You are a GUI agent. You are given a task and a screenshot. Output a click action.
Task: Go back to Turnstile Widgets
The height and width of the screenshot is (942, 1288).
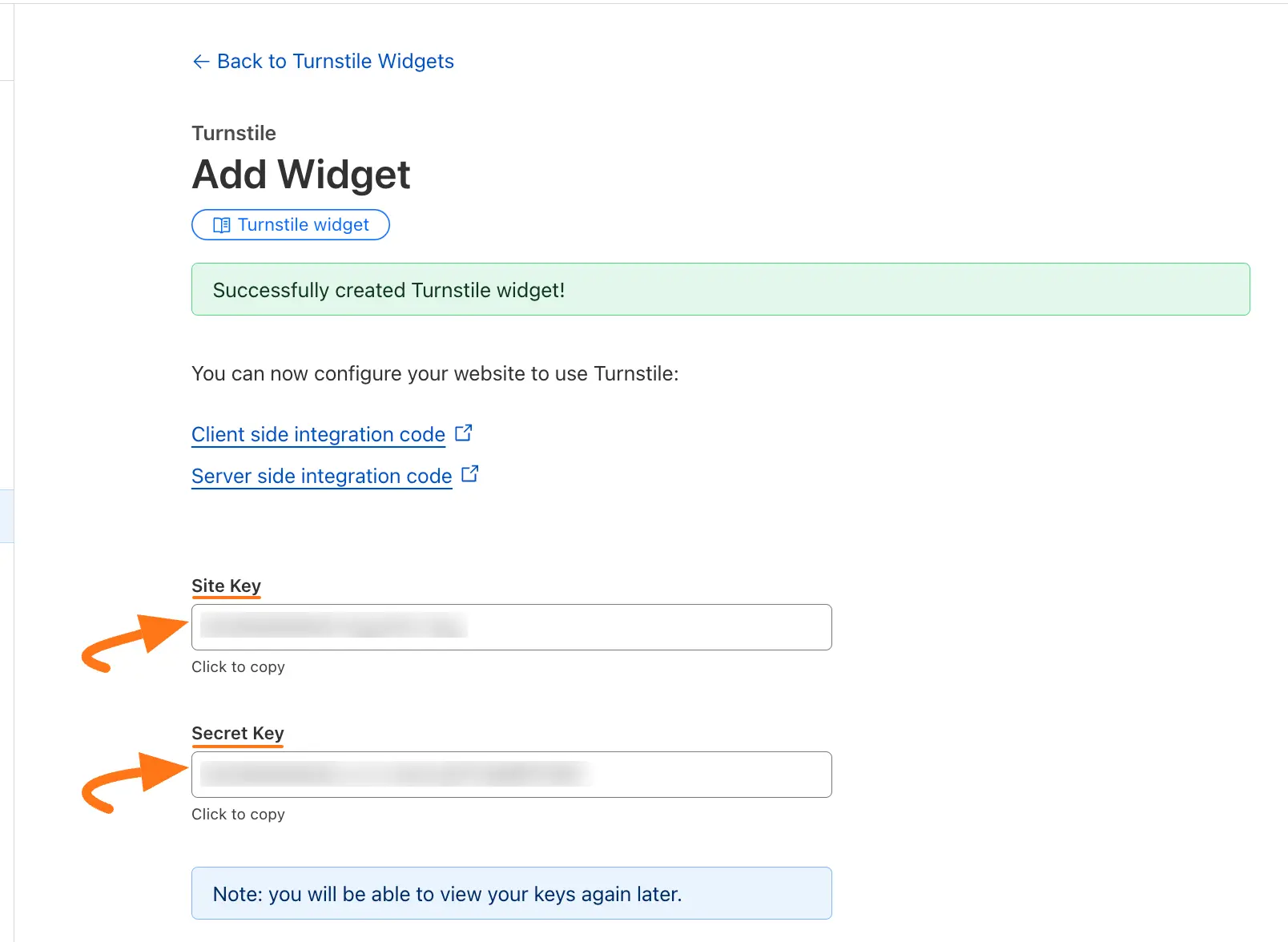pyautogui.click(x=335, y=62)
